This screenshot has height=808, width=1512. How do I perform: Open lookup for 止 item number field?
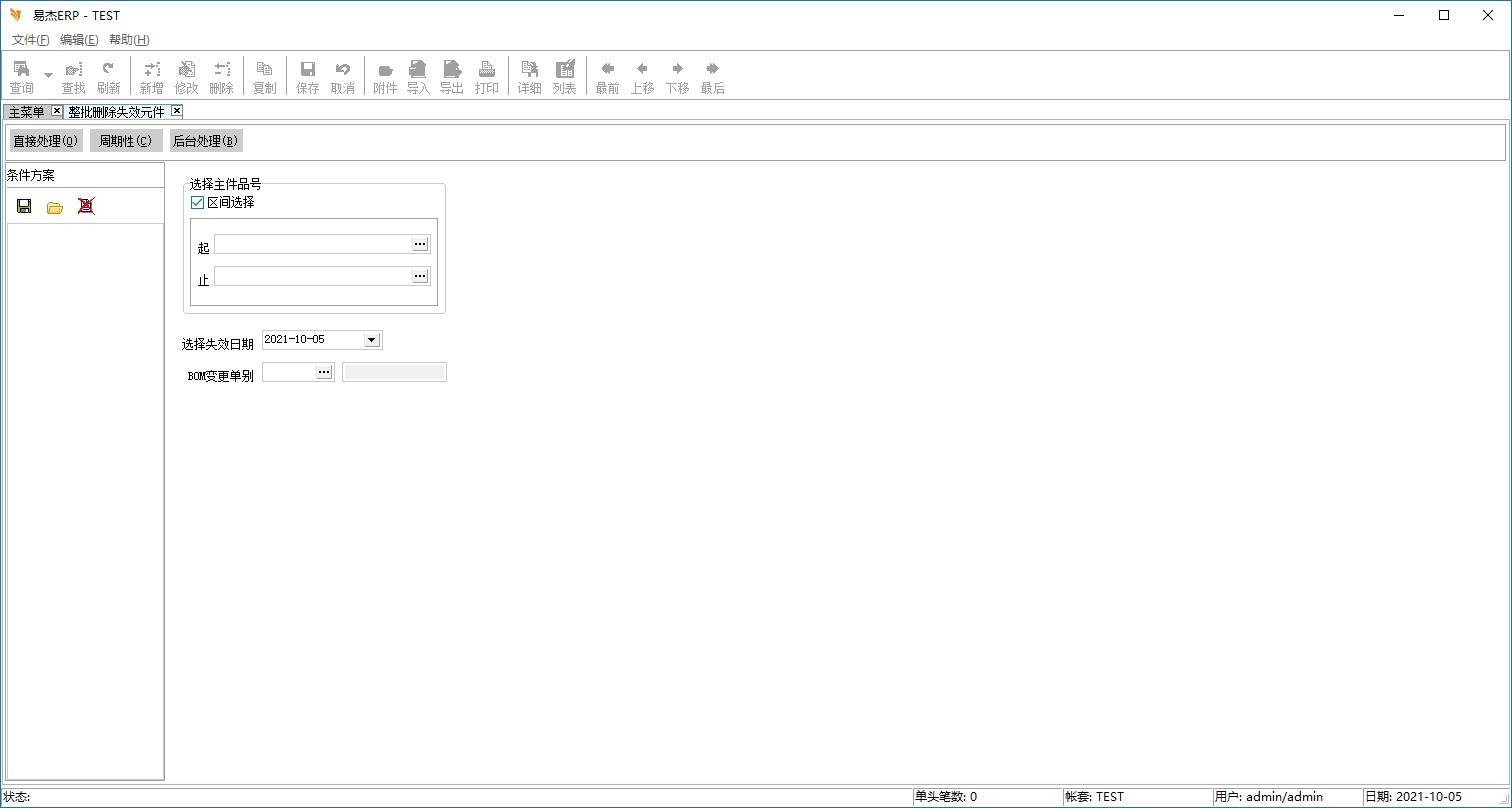tap(420, 276)
